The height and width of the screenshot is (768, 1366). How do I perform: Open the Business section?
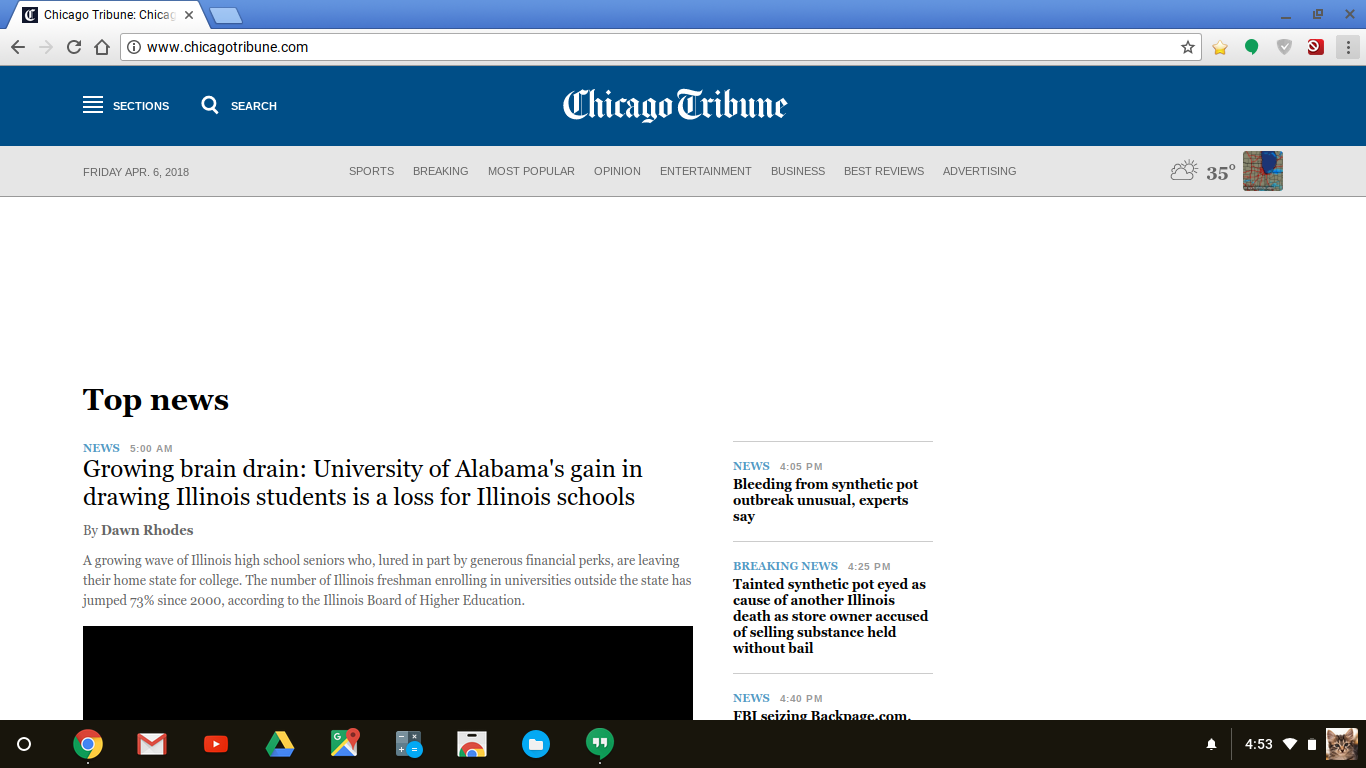[798, 171]
